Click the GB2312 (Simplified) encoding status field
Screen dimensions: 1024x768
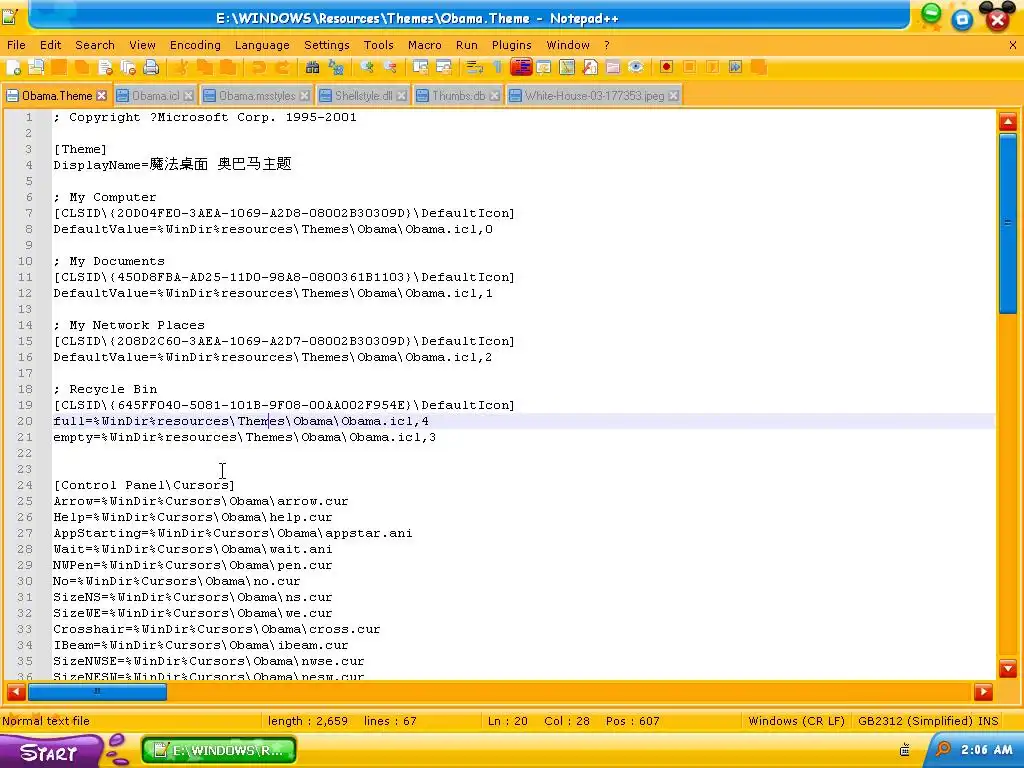coord(916,721)
